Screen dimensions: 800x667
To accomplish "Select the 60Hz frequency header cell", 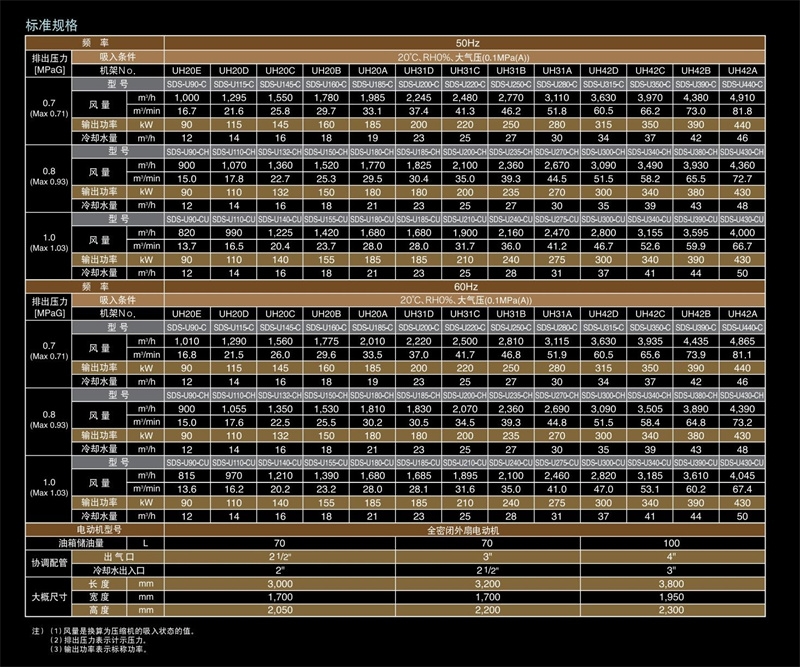I will click(x=466, y=286).
